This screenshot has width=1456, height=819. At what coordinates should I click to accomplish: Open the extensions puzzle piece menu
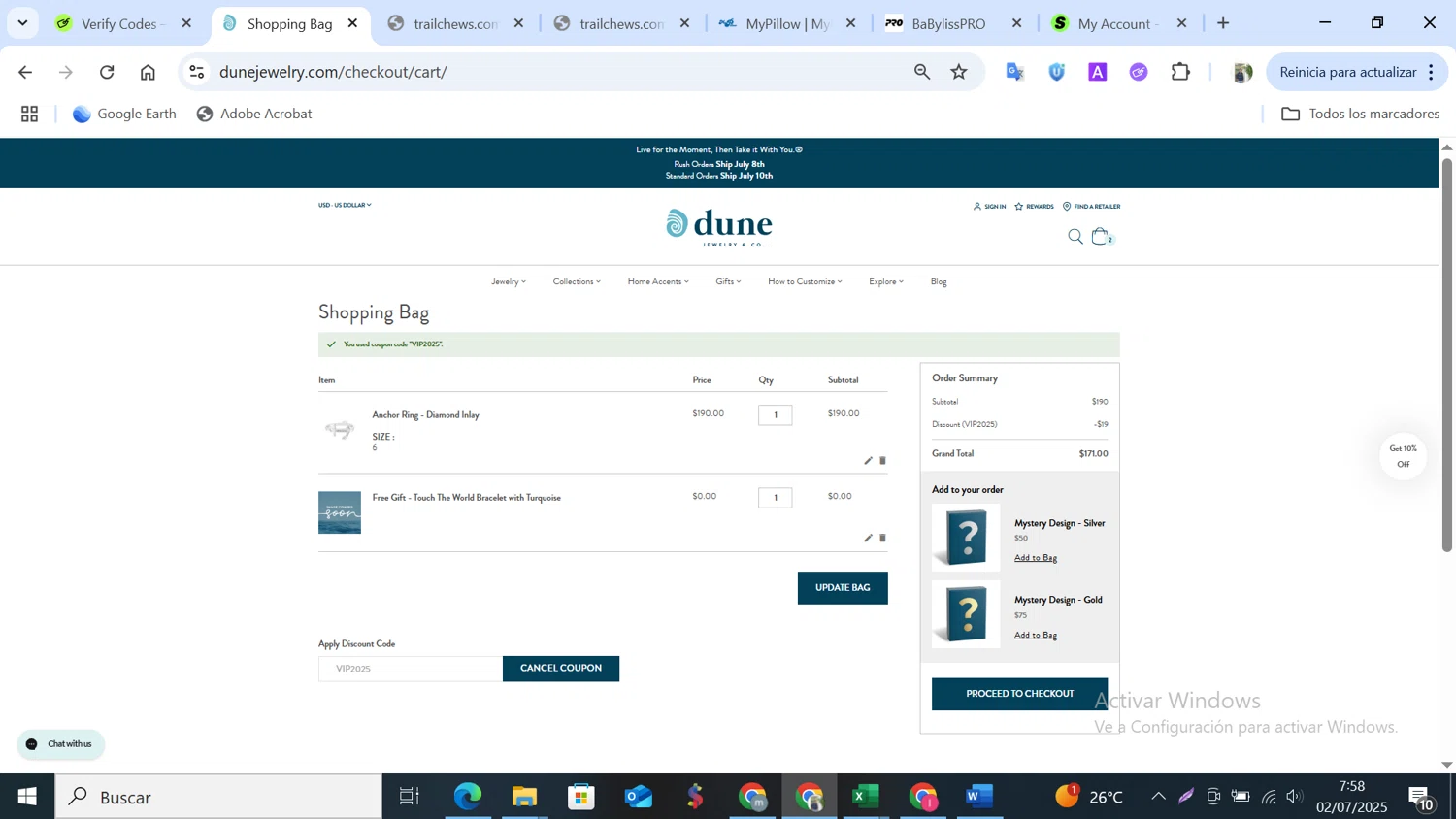coord(1180,72)
